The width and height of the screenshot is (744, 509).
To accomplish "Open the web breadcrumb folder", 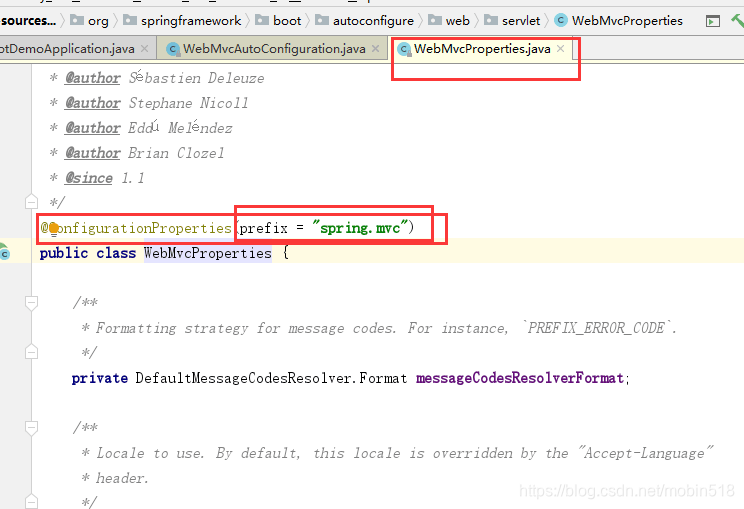I will point(449,20).
